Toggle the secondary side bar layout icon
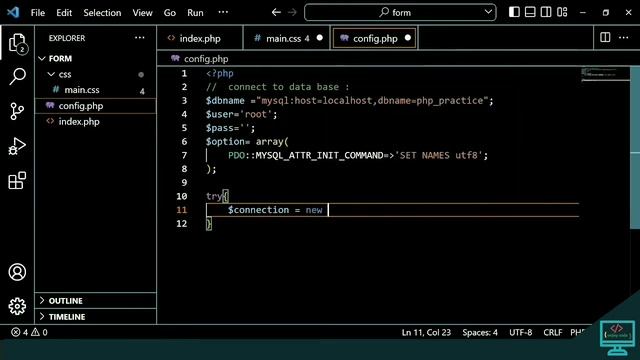Viewport: 640px width, 360px height. pyautogui.click(x=546, y=12)
